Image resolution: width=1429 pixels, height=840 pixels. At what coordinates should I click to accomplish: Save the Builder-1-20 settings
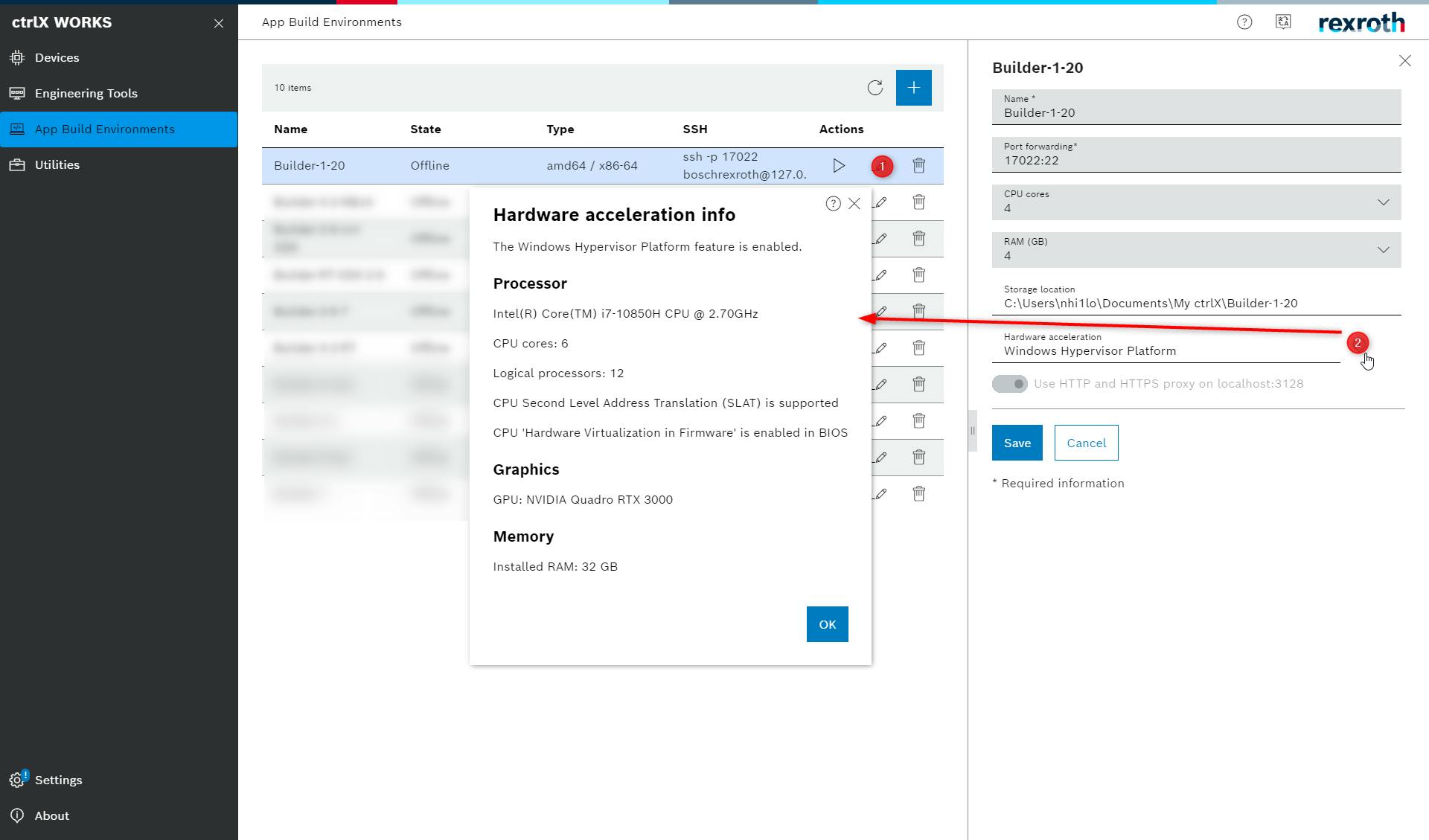1017,443
